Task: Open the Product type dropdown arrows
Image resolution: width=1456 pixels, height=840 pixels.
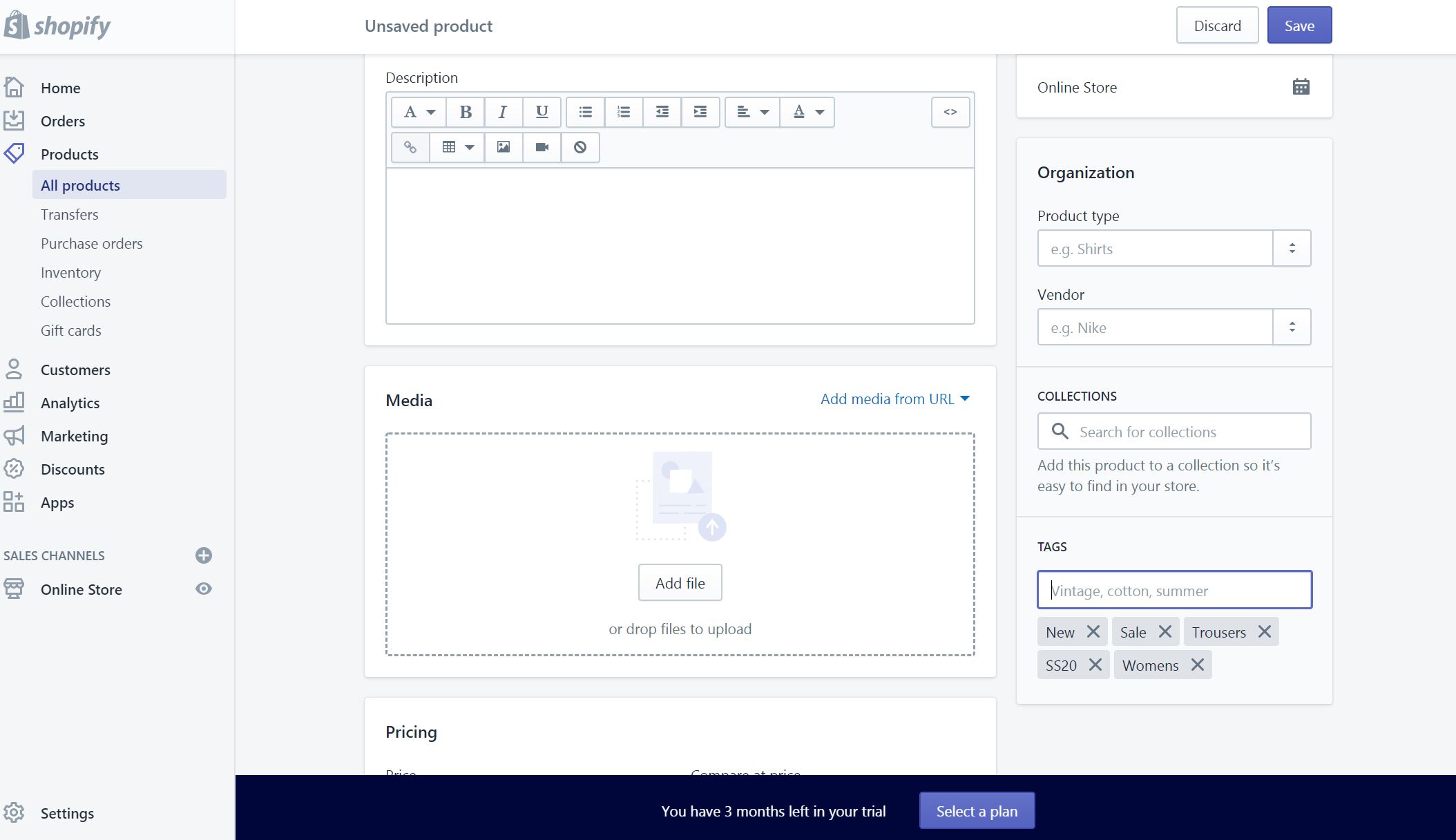Action: (x=1292, y=248)
